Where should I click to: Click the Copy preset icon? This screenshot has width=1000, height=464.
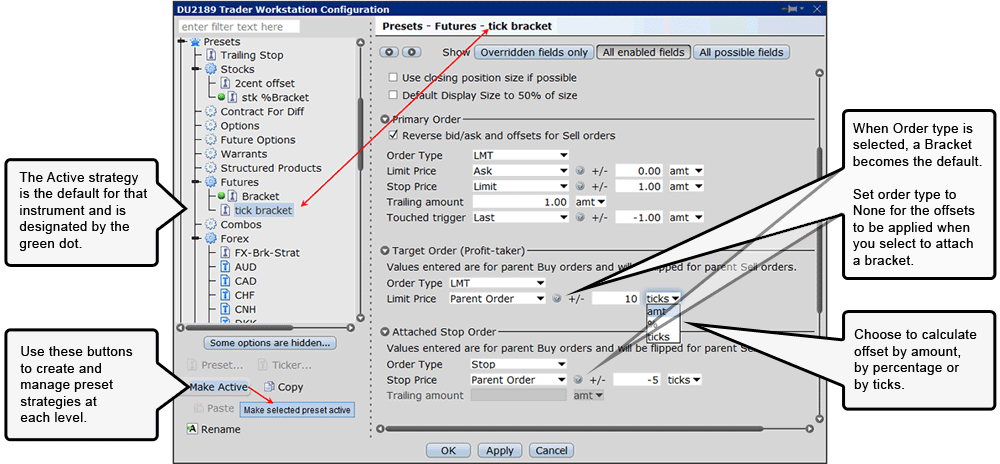pos(269,387)
